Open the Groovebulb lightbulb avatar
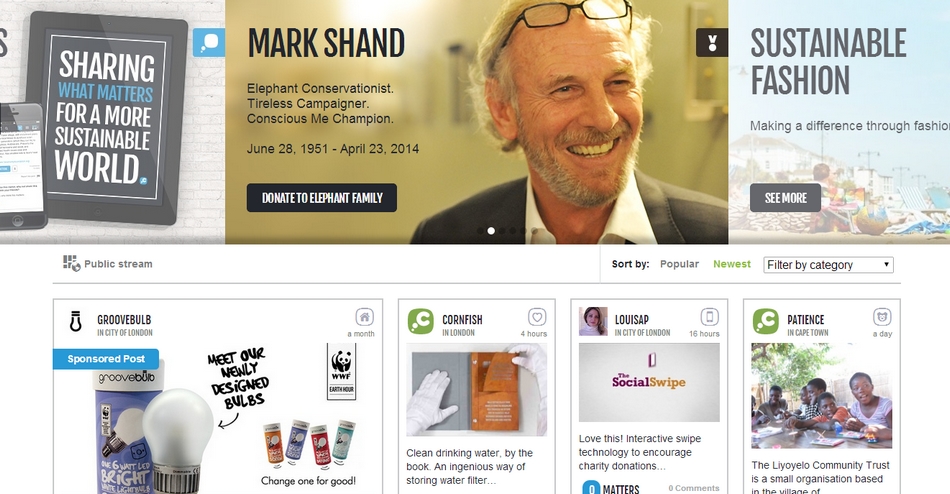The height and width of the screenshot is (494, 950). coord(76,321)
